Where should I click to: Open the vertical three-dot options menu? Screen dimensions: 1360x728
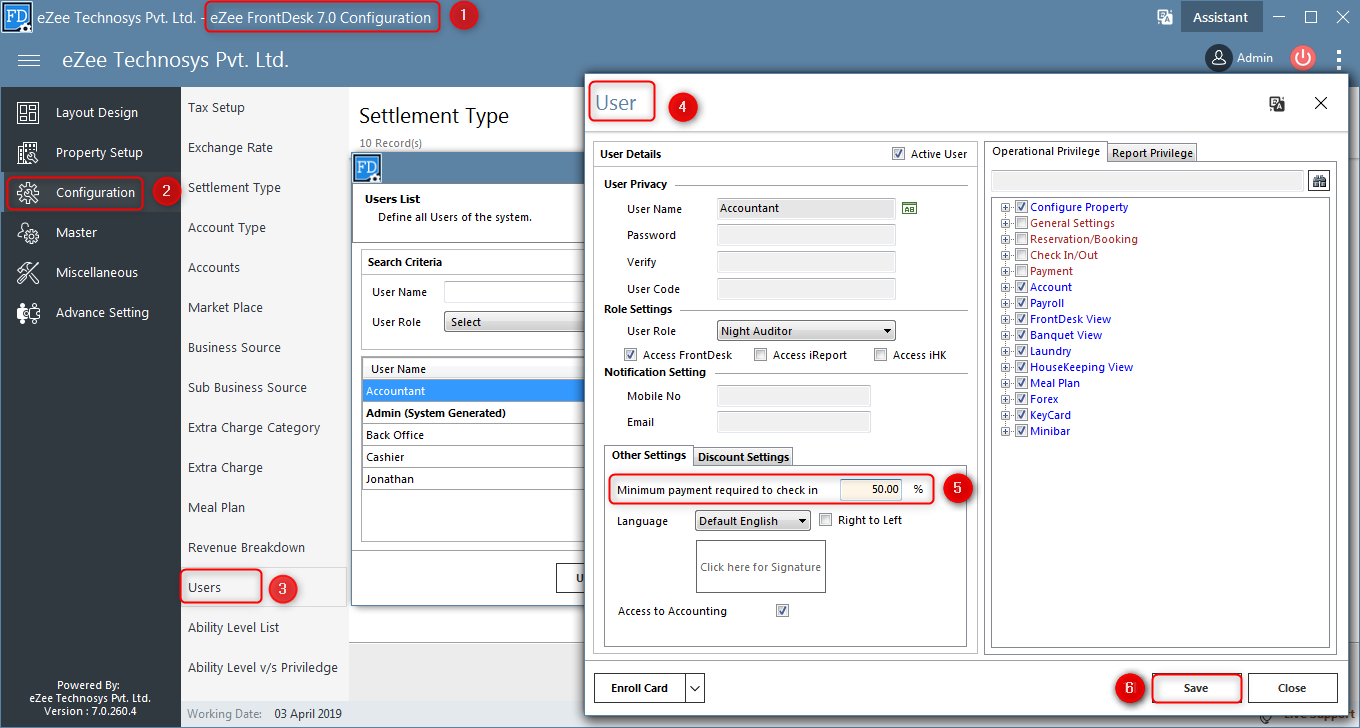(x=1338, y=59)
